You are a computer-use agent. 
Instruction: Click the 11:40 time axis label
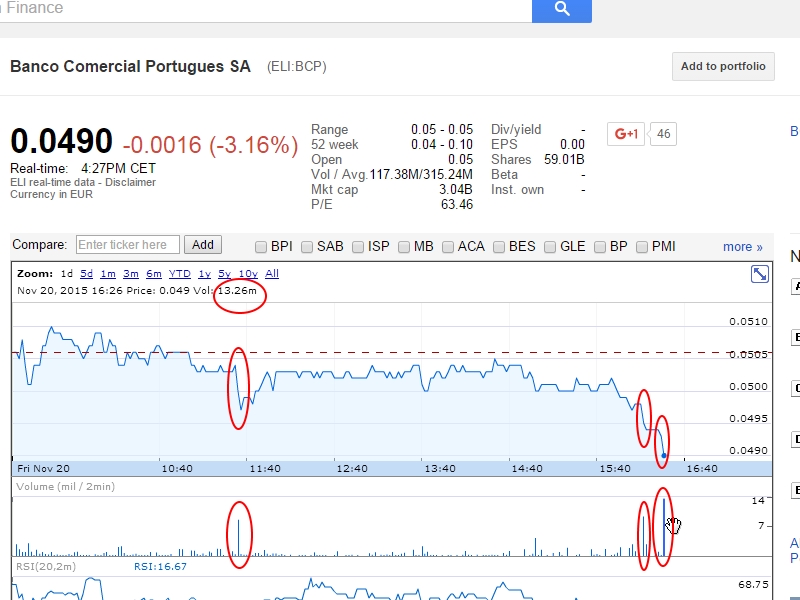[265, 468]
